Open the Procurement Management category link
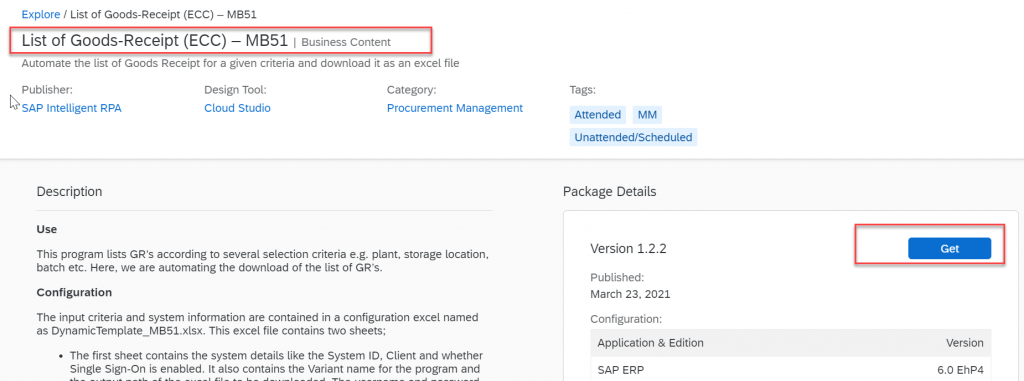Screen dimensions: 1024x381 [x=455, y=108]
